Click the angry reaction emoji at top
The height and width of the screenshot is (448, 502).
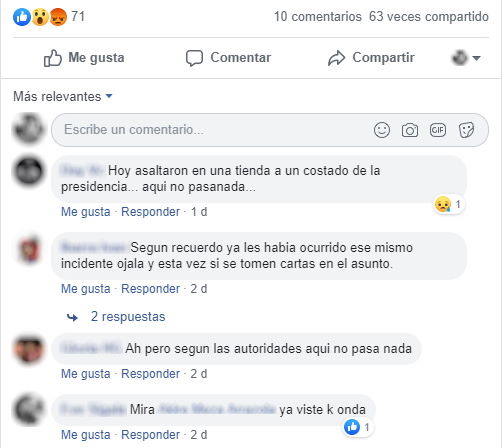[58, 17]
